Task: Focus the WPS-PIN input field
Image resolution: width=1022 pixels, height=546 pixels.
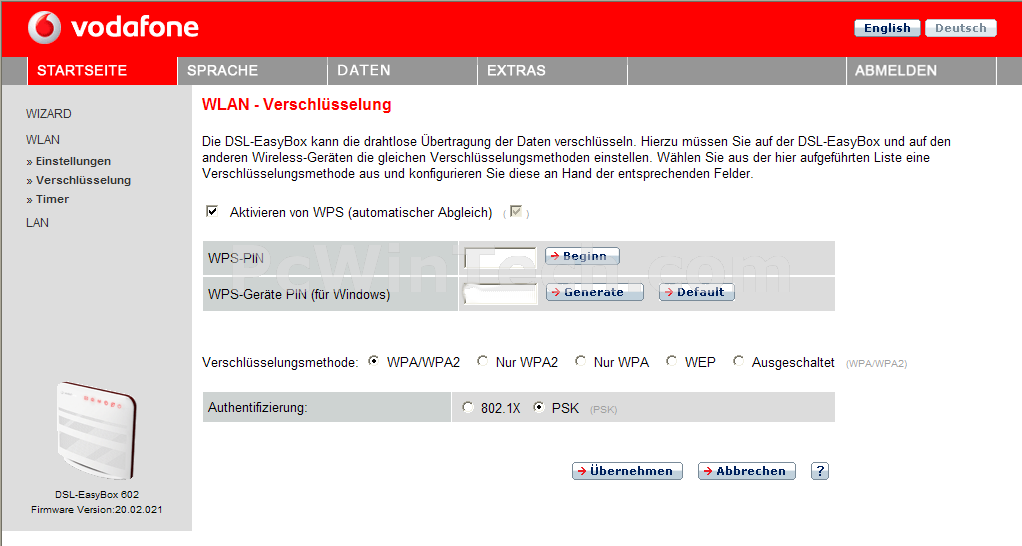Action: [500, 257]
